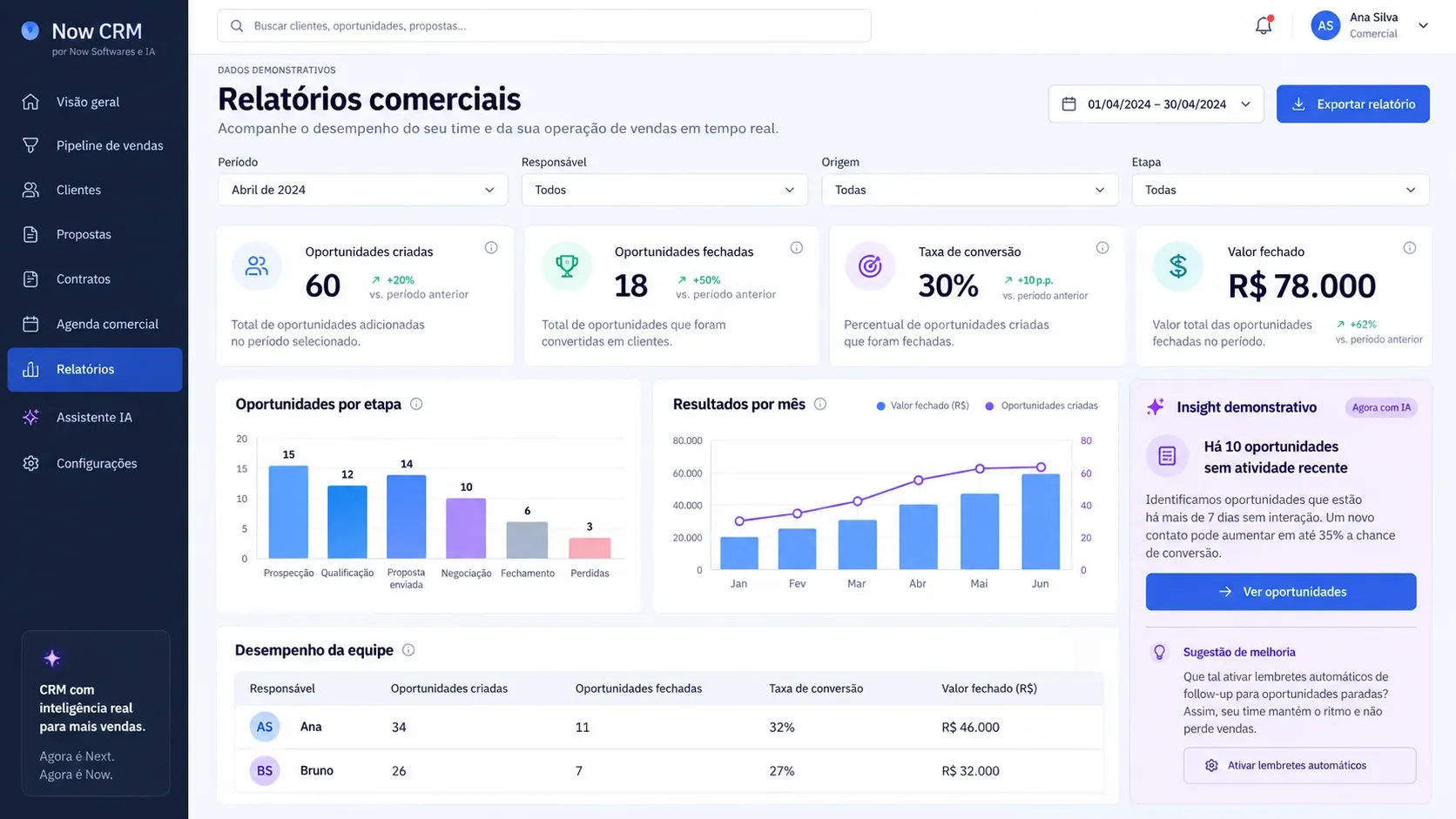Screen dimensions: 1456x819
Task: Open Contratos in the sidebar
Action: click(95, 279)
